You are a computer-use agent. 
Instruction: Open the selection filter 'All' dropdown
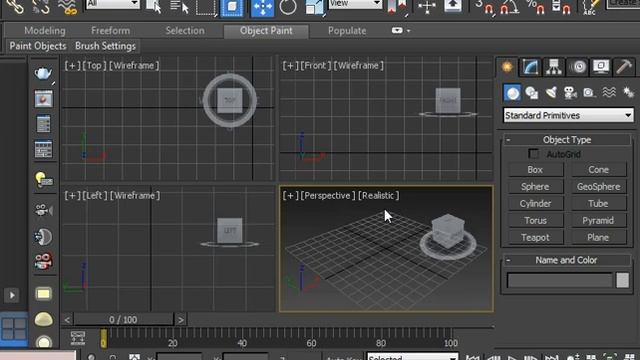coord(113,4)
